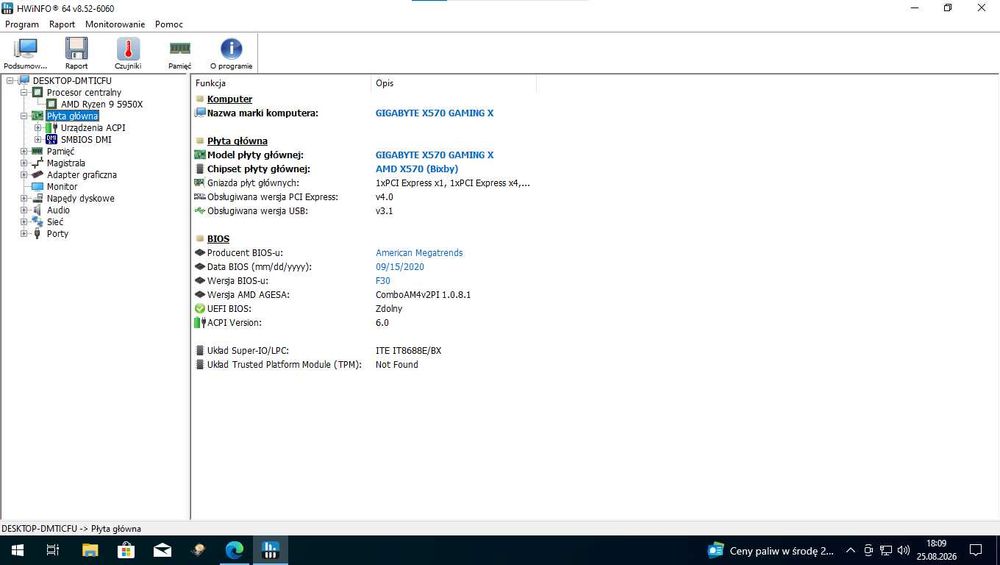Click the ITE IT8688E/BX value
Screen dimensions: 1000x565
click(x=408, y=351)
